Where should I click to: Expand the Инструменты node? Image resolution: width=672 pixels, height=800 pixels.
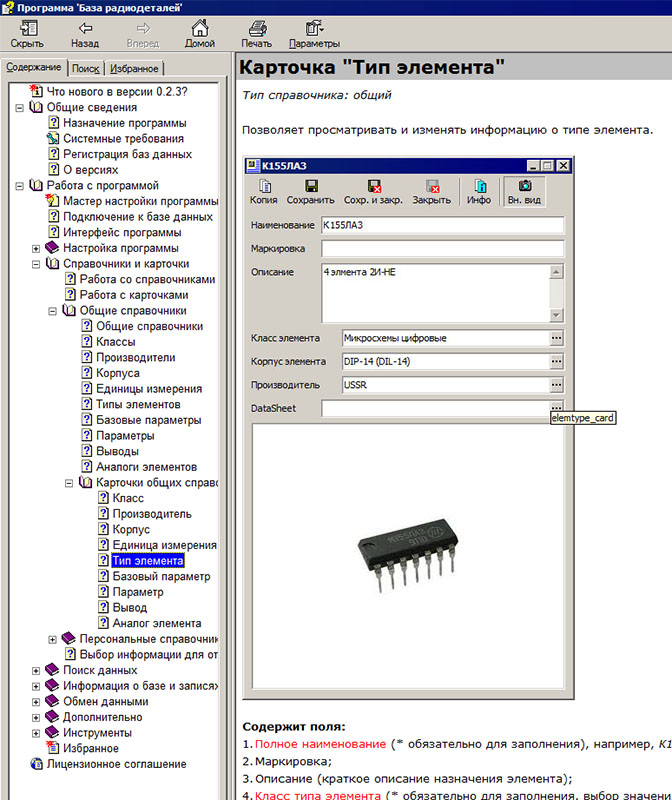point(36,733)
